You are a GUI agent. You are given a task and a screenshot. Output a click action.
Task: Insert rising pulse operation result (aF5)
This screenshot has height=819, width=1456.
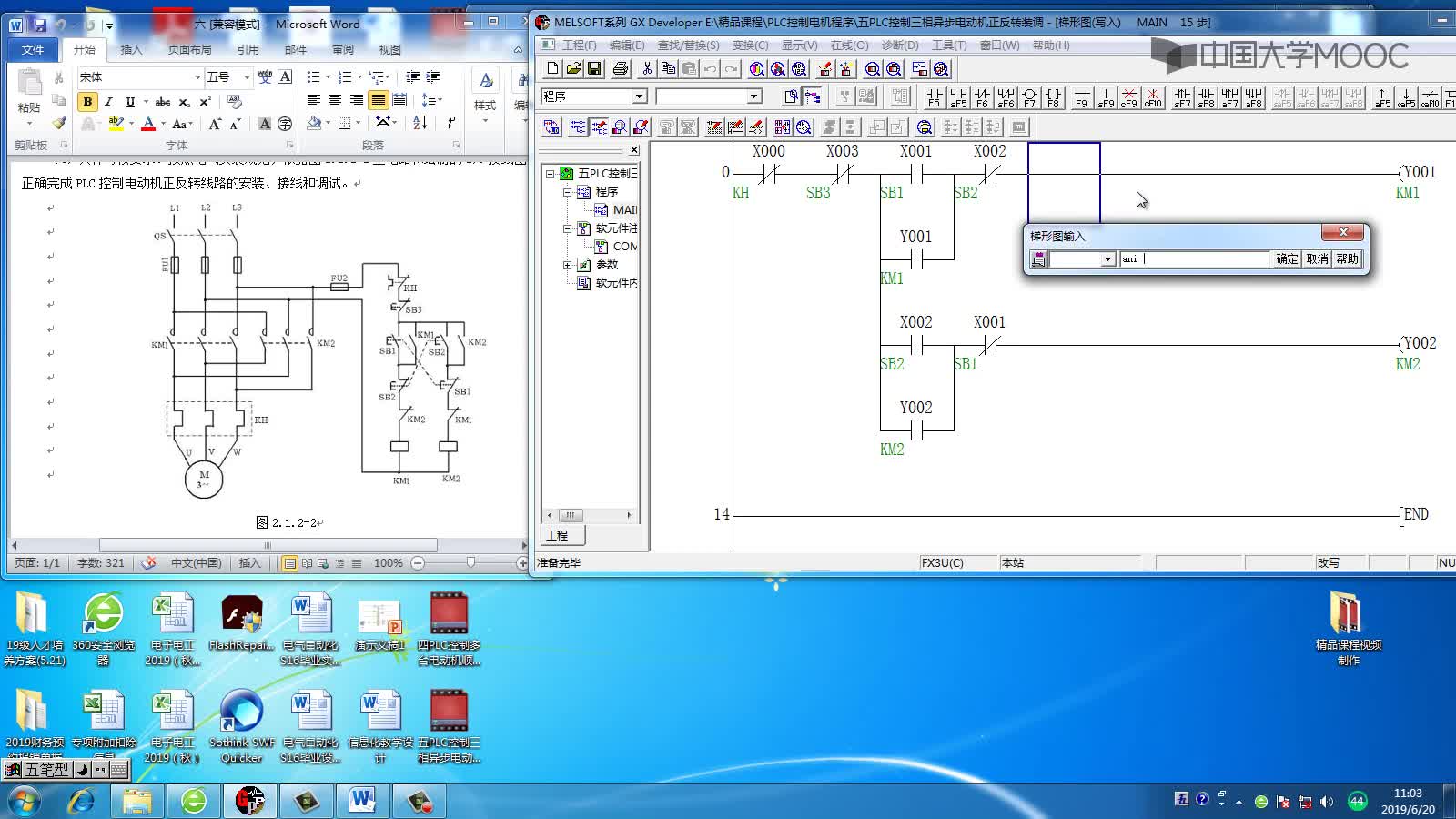1382,97
